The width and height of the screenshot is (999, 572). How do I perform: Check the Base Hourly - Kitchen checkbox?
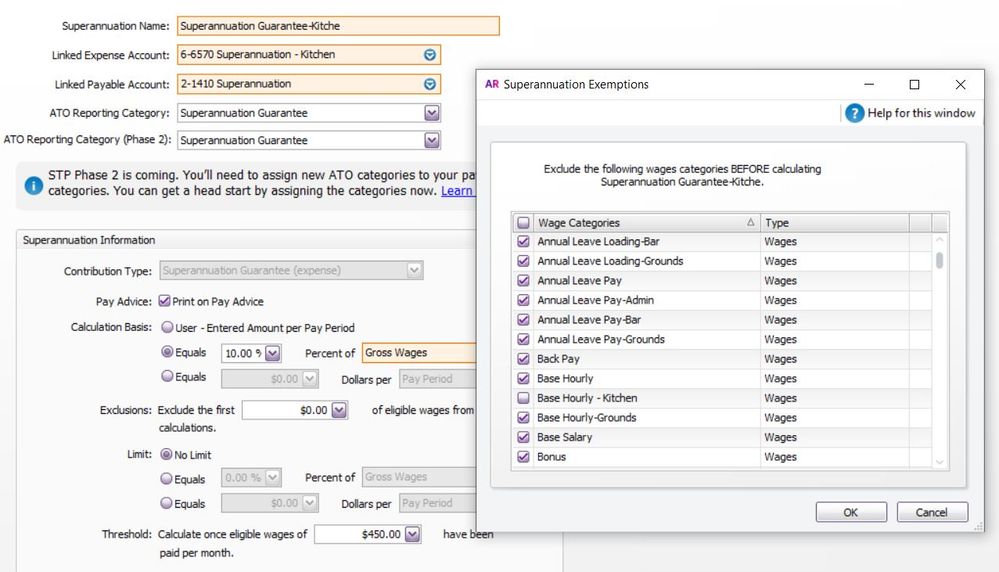522,398
